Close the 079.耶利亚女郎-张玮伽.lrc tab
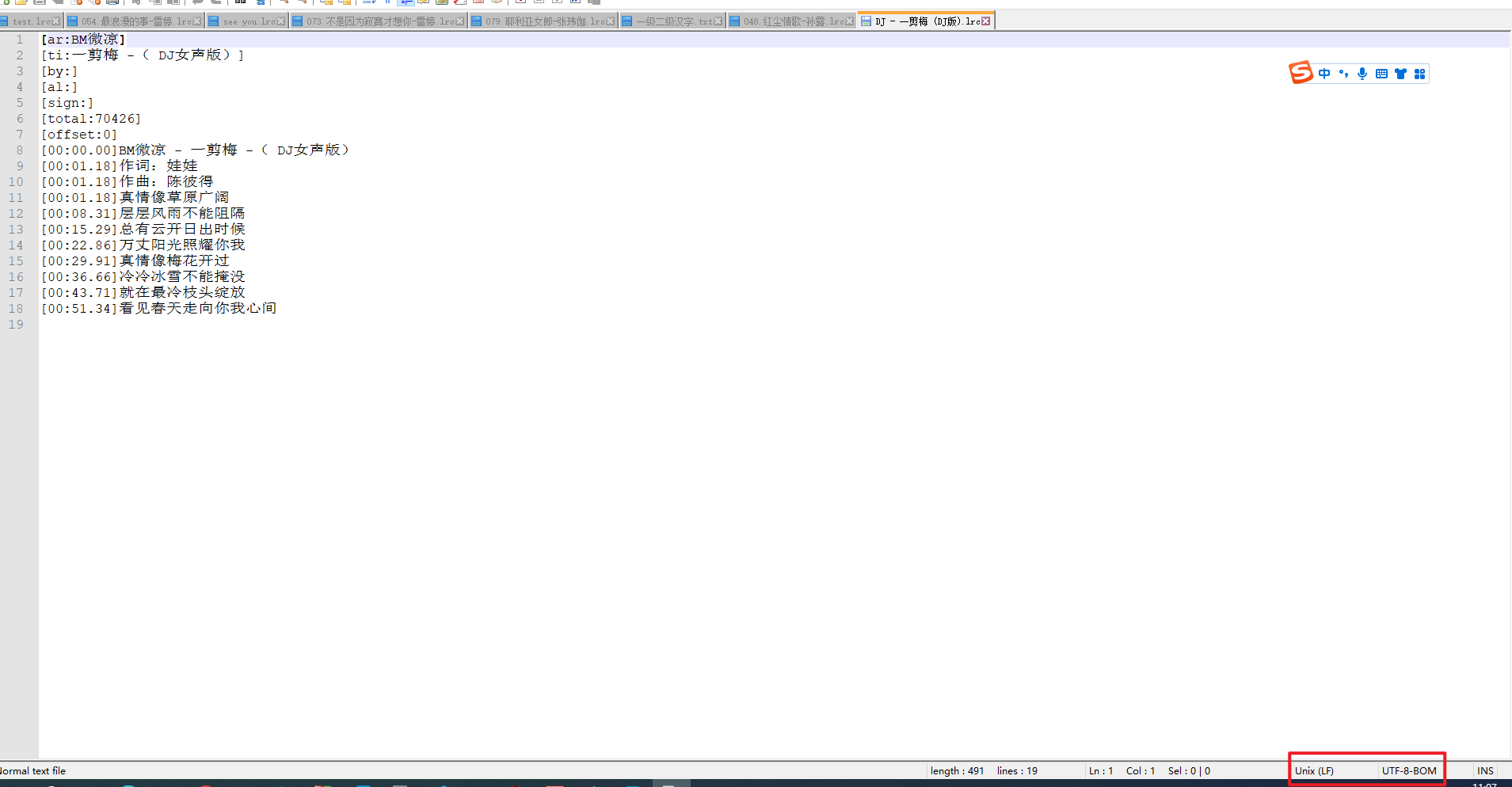 coord(610,21)
